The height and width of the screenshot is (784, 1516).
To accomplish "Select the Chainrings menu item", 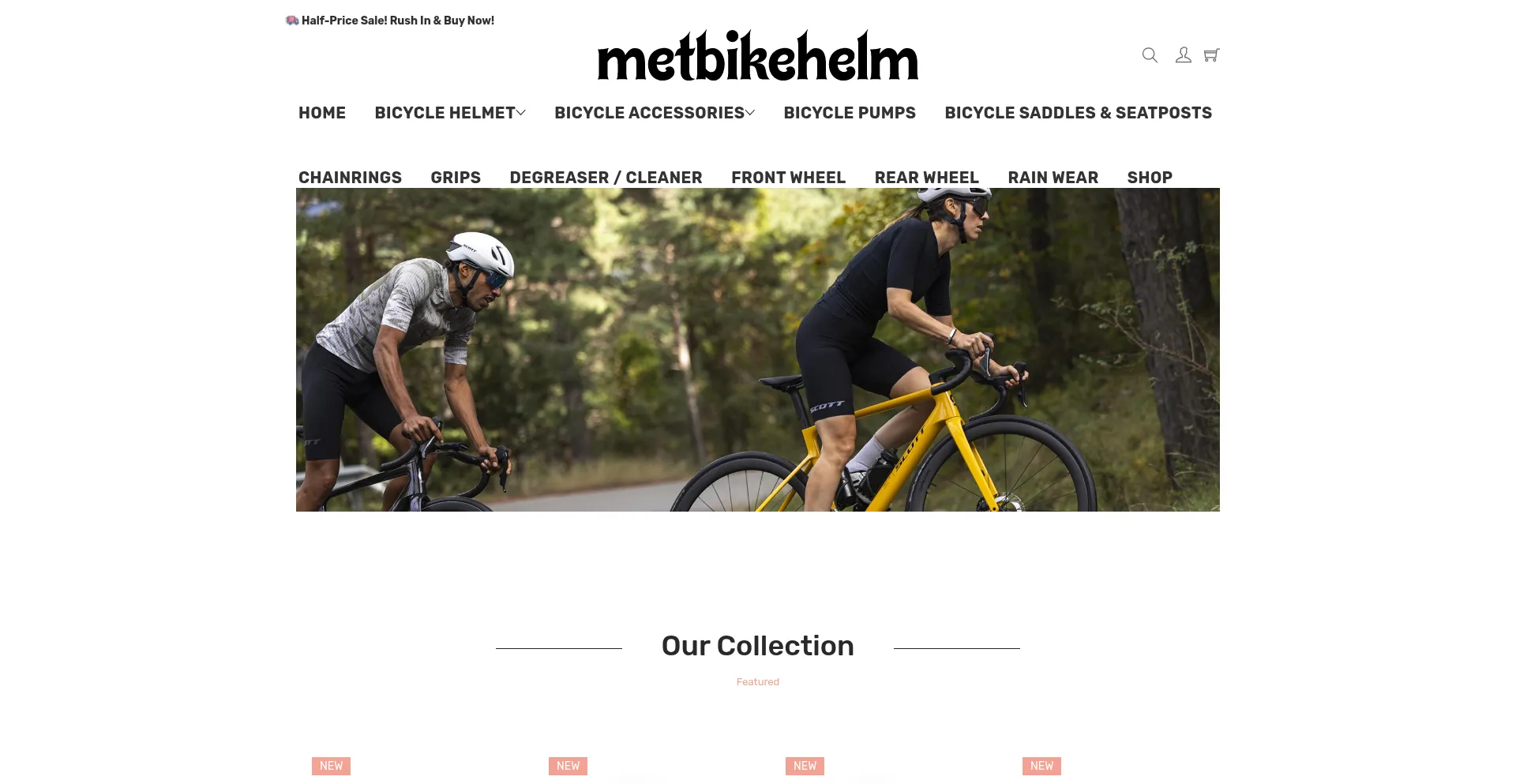I will [x=350, y=178].
